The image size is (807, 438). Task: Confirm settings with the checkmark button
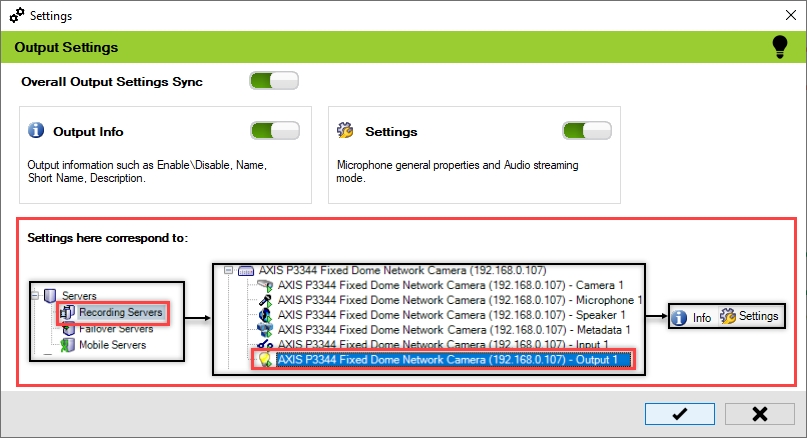[x=679, y=414]
